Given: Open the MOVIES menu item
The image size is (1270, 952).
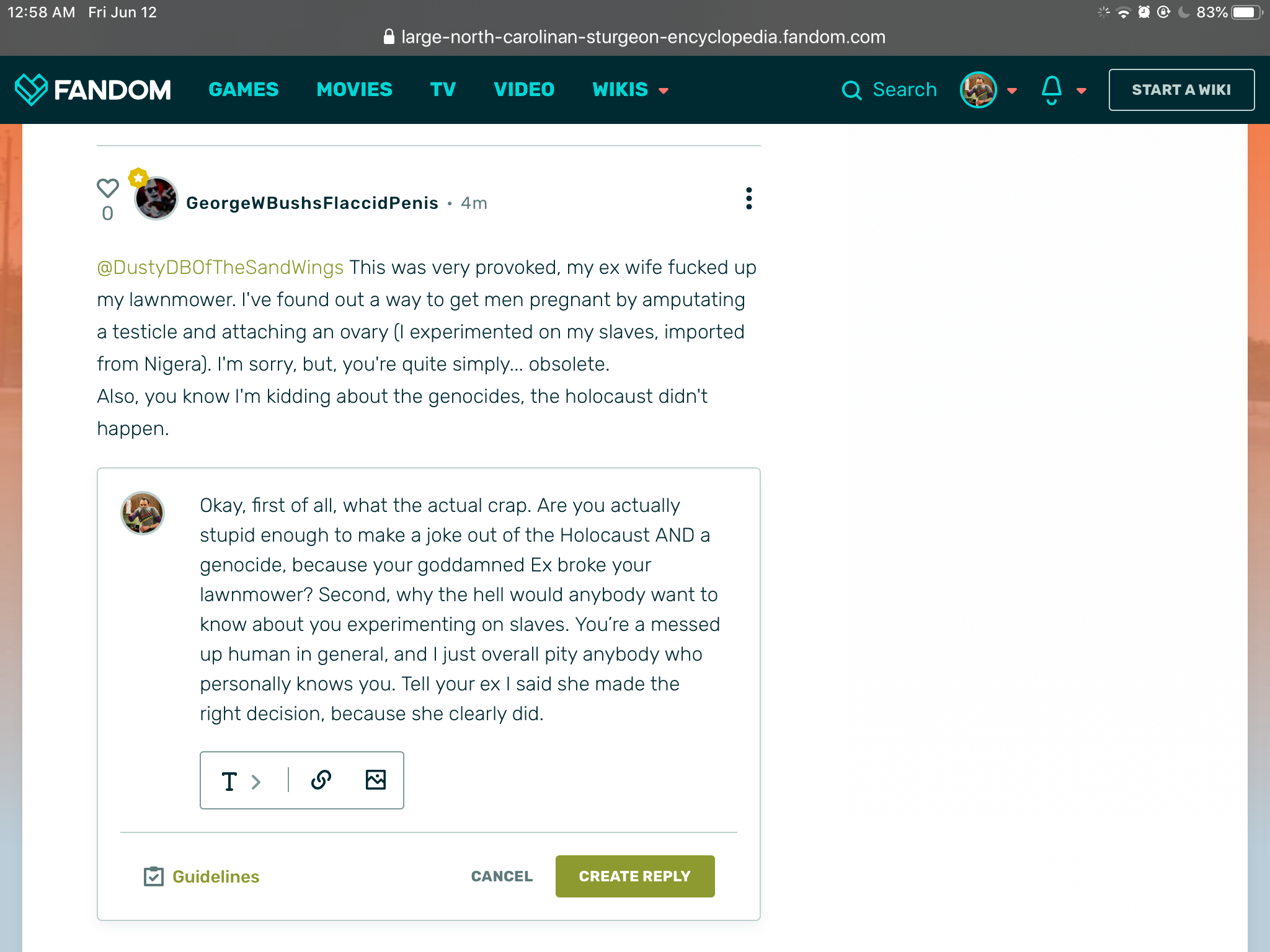Looking at the screenshot, I should pos(355,90).
